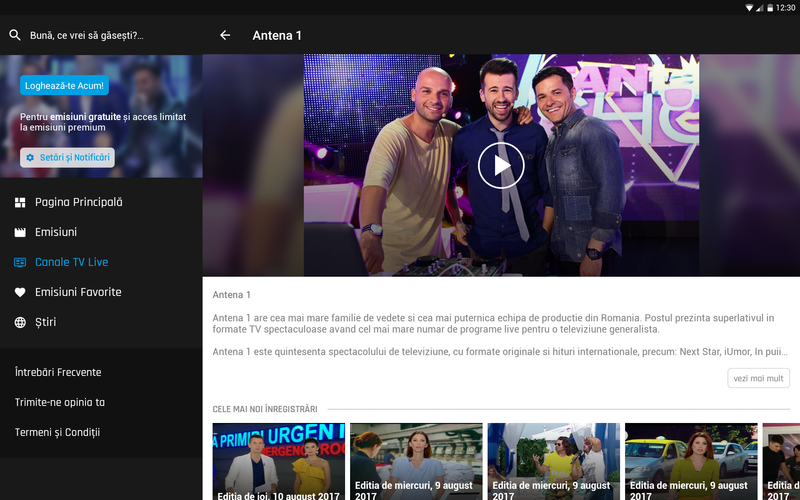800x500 pixels.
Task: Click the 'CELE MAI NOI ÎNREGISTRĂRI' heading
Action: [265, 409]
